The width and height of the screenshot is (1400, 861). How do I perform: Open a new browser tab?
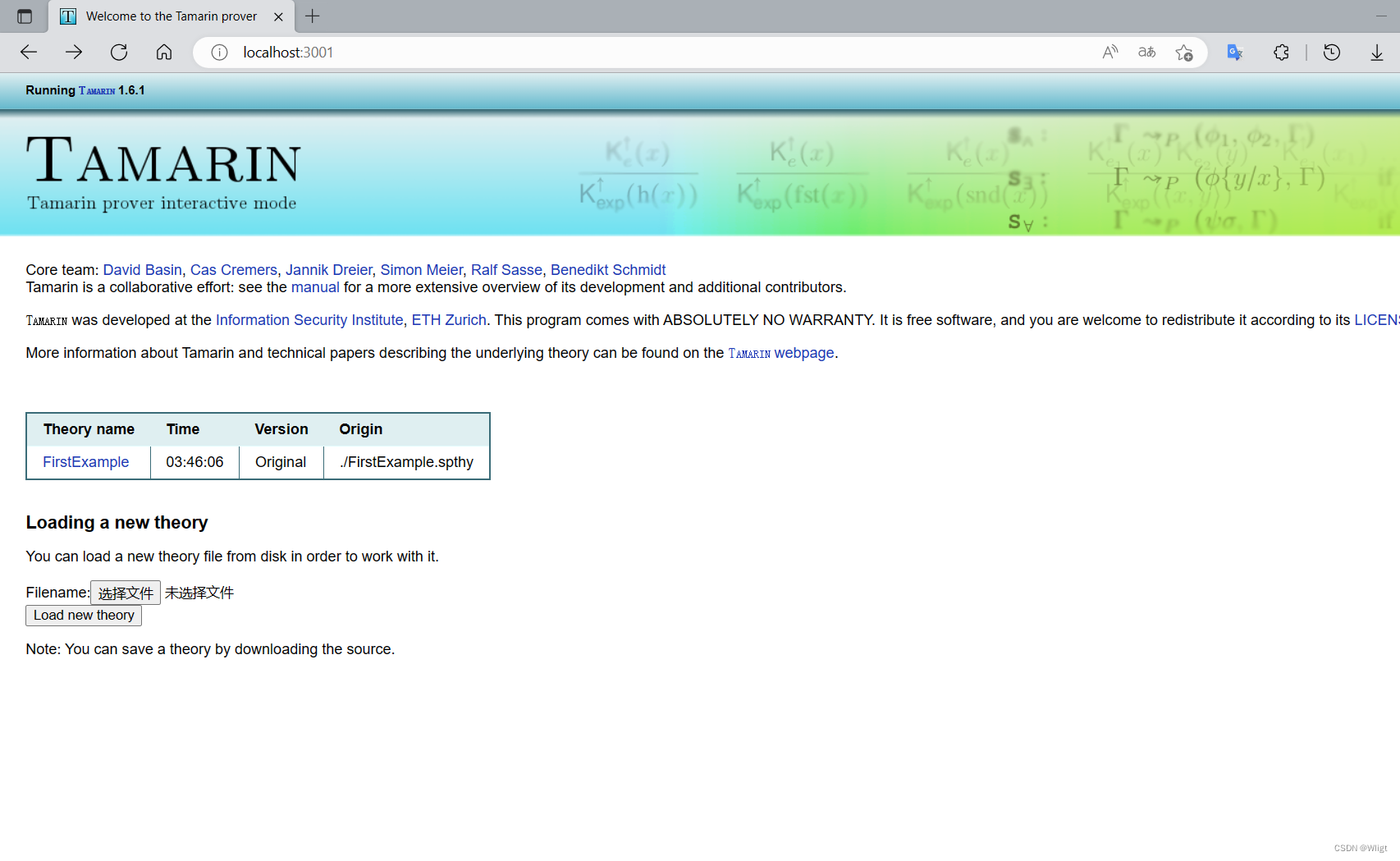click(x=313, y=16)
